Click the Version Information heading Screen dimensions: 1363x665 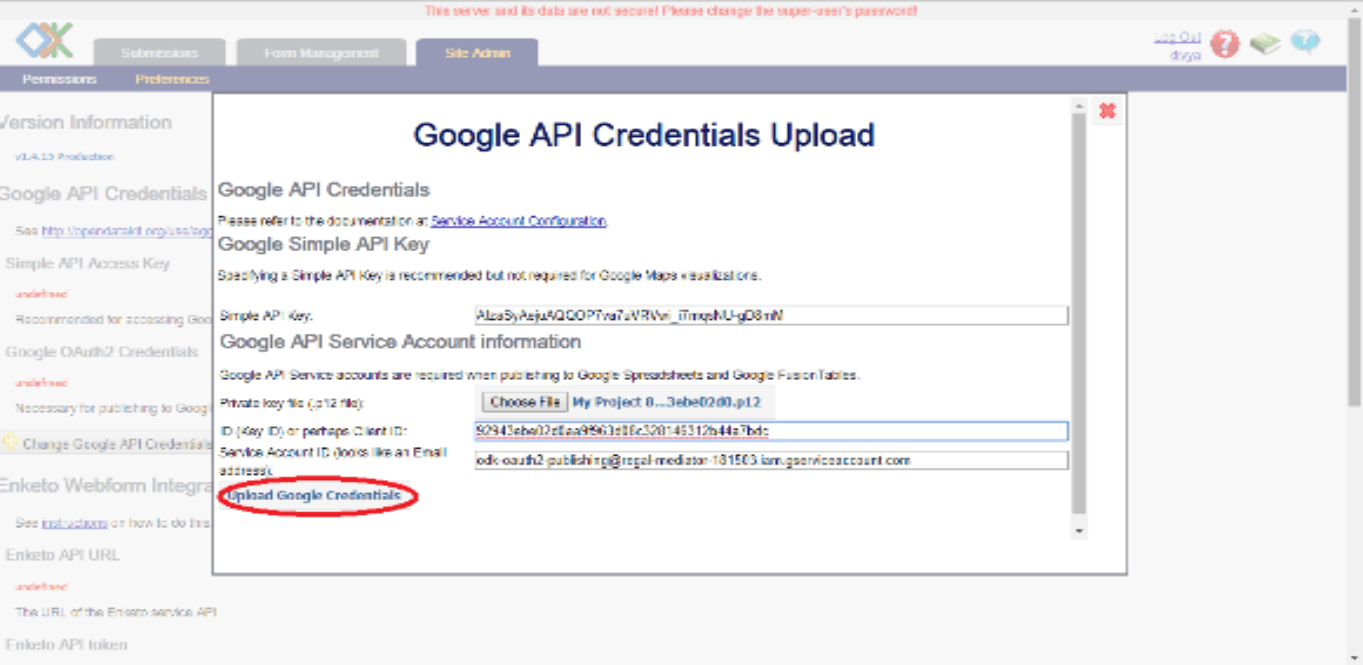(86, 122)
